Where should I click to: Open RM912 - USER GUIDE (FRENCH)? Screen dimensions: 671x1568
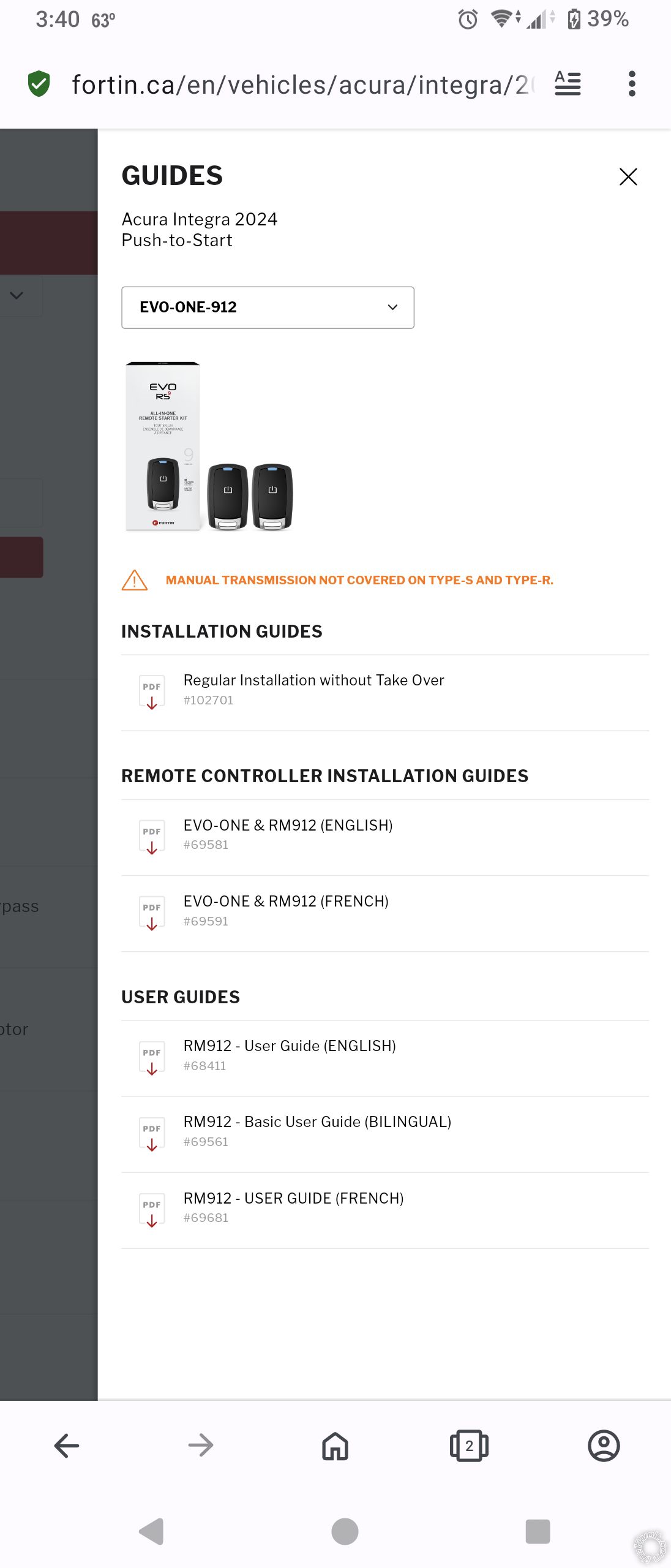click(293, 1198)
